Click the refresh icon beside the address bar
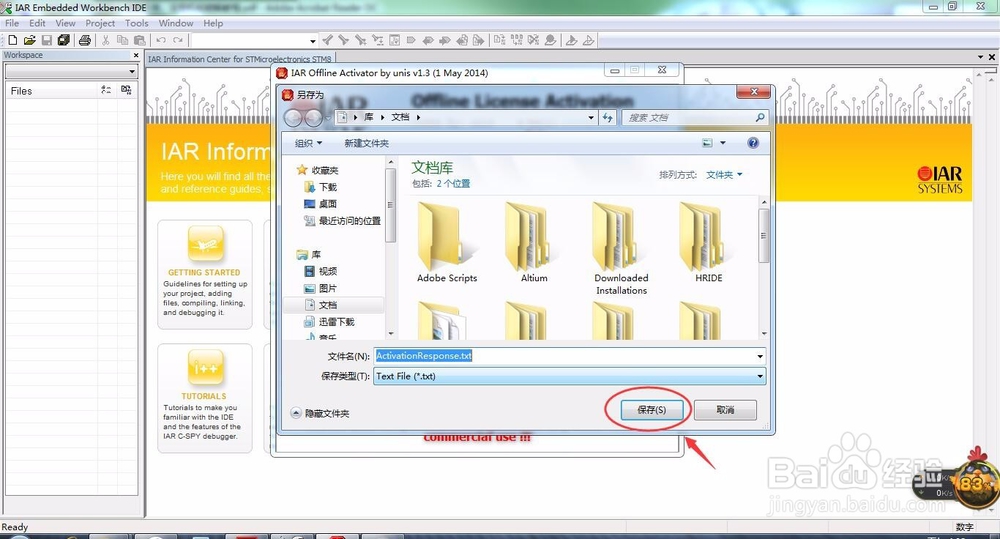 pyautogui.click(x=608, y=117)
